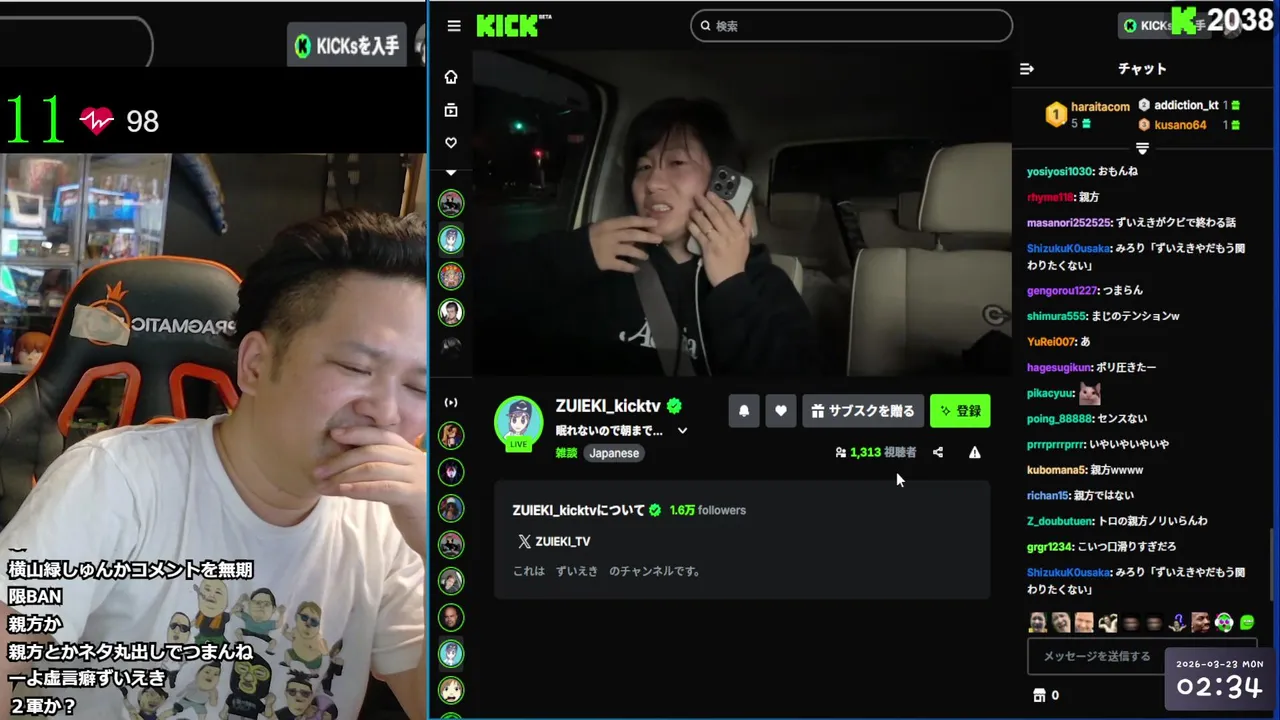This screenshot has width=1280, height=720.
Task: Toggle notifications with the bell button
Action: point(744,411)
